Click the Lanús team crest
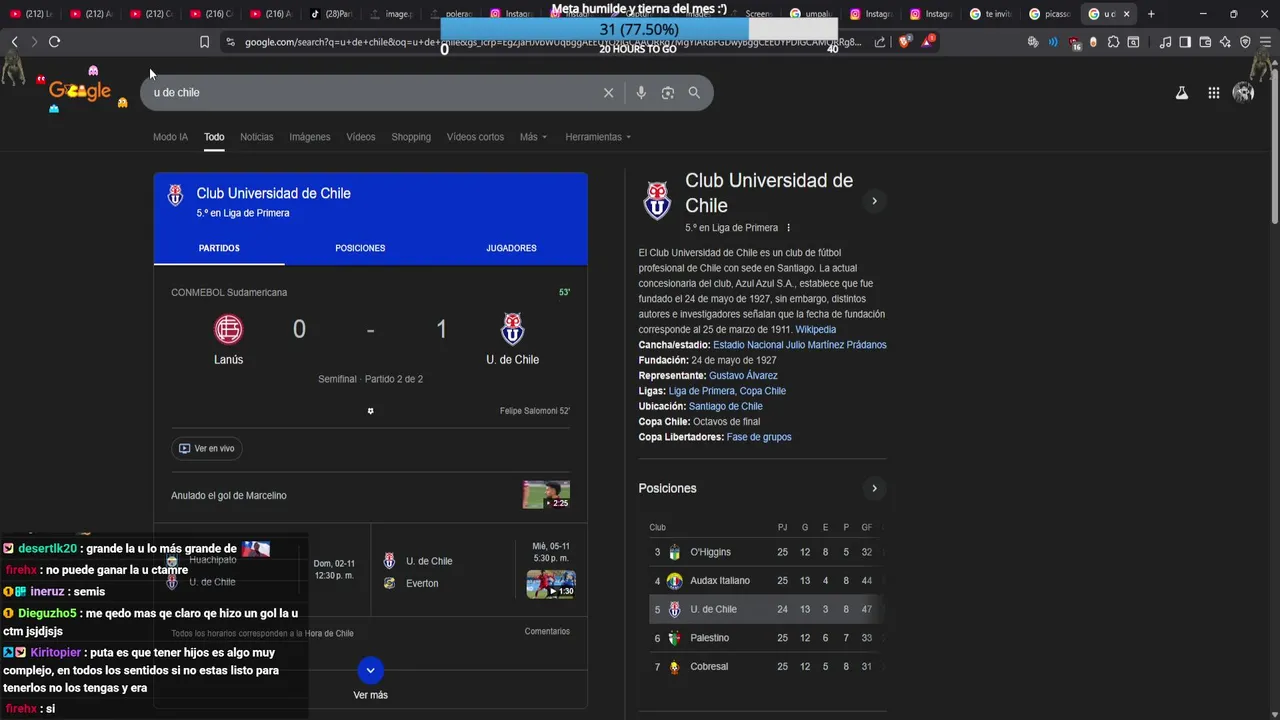The image size is (1280, 720). 229,329
